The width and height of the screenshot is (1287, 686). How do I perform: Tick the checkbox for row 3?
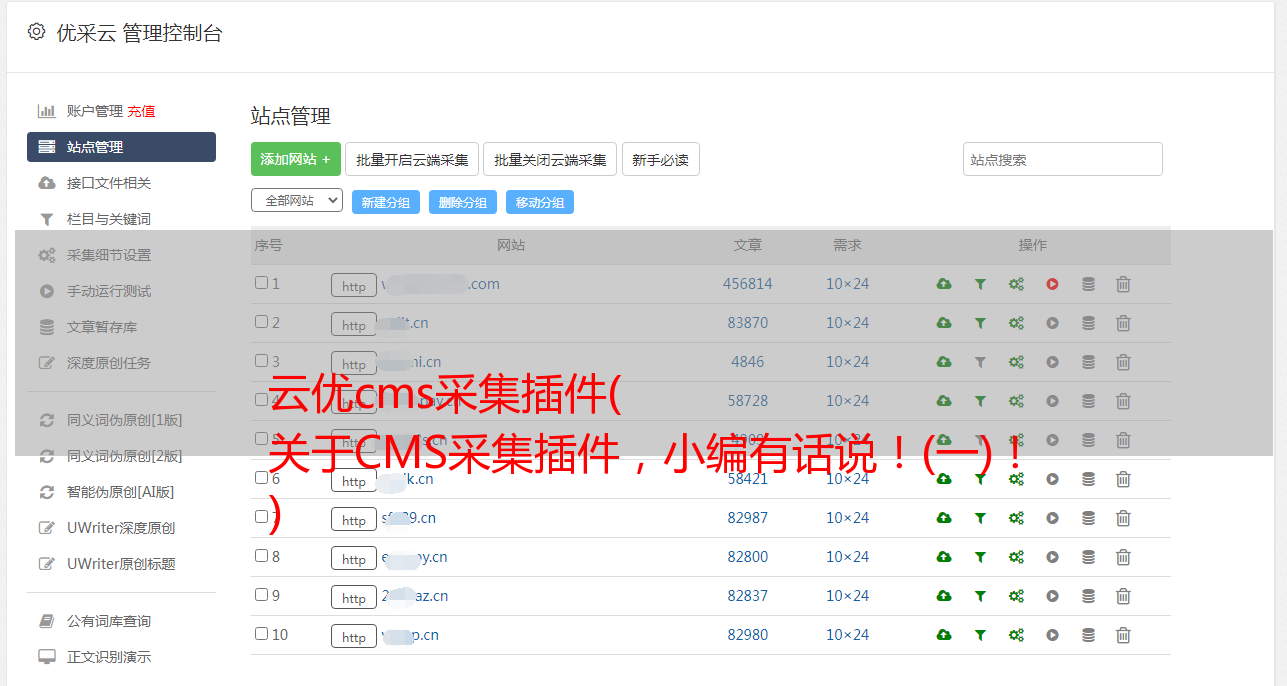tap(261, 361)
